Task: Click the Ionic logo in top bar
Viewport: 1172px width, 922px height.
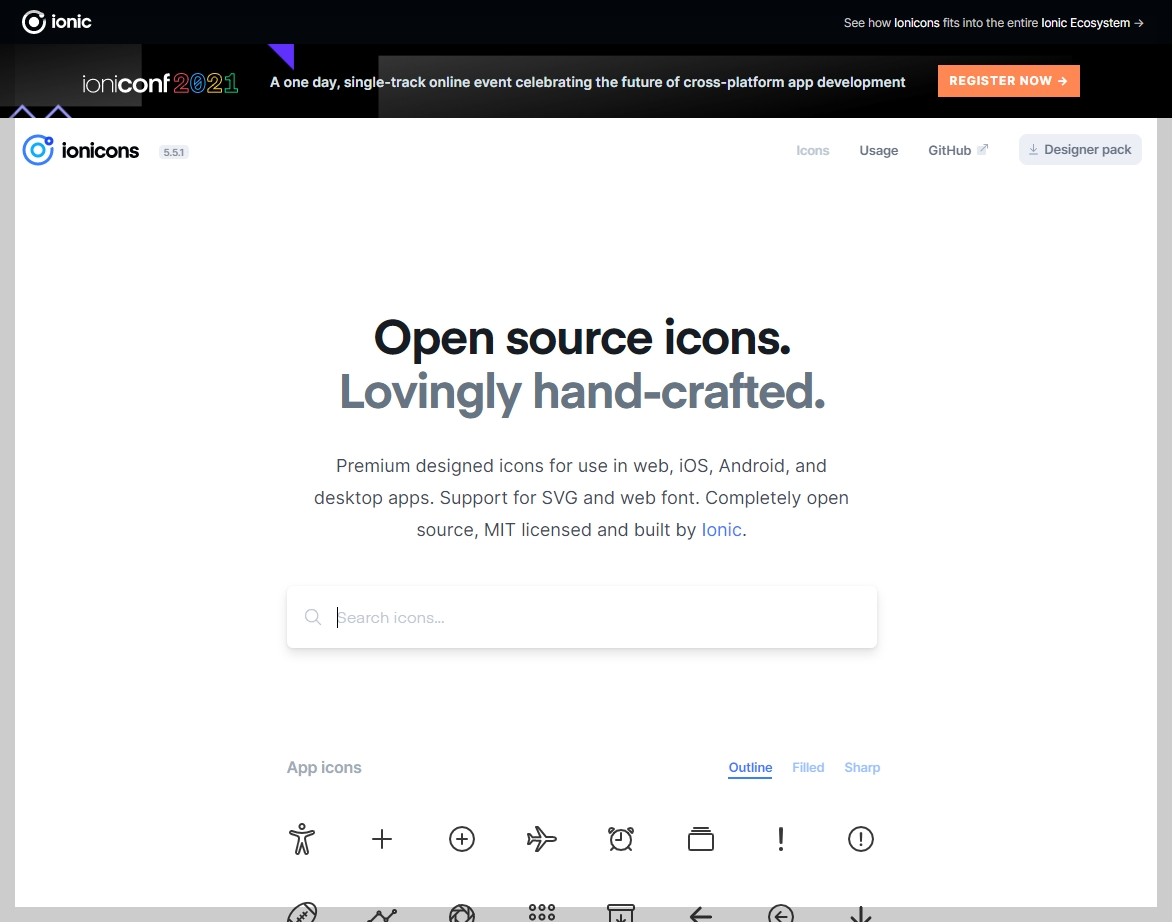Action: [x=57, y=22]
